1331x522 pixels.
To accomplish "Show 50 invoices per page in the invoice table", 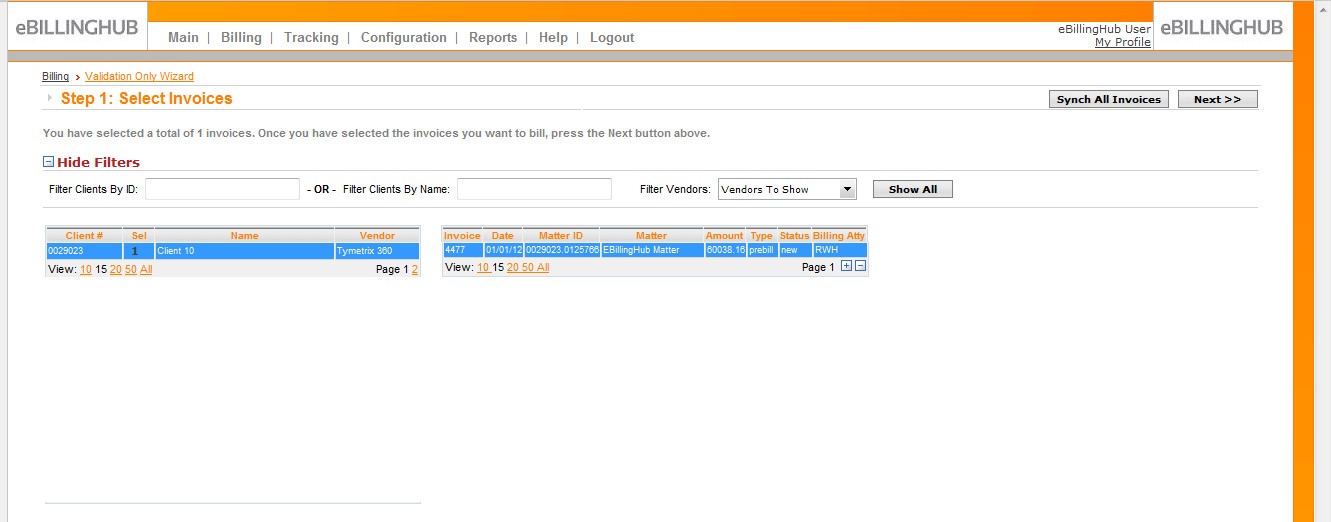I will click(x=528, y=268).
